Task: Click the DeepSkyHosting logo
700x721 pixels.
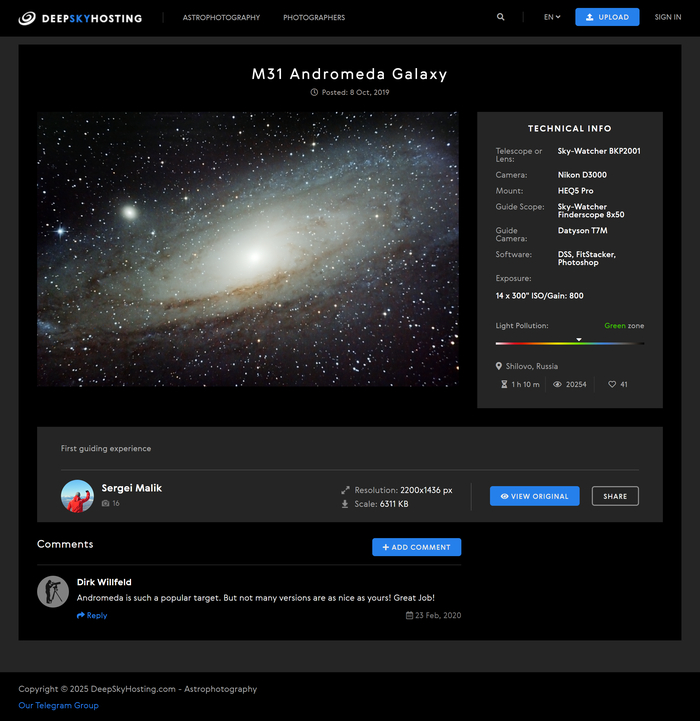Action: 80,18
